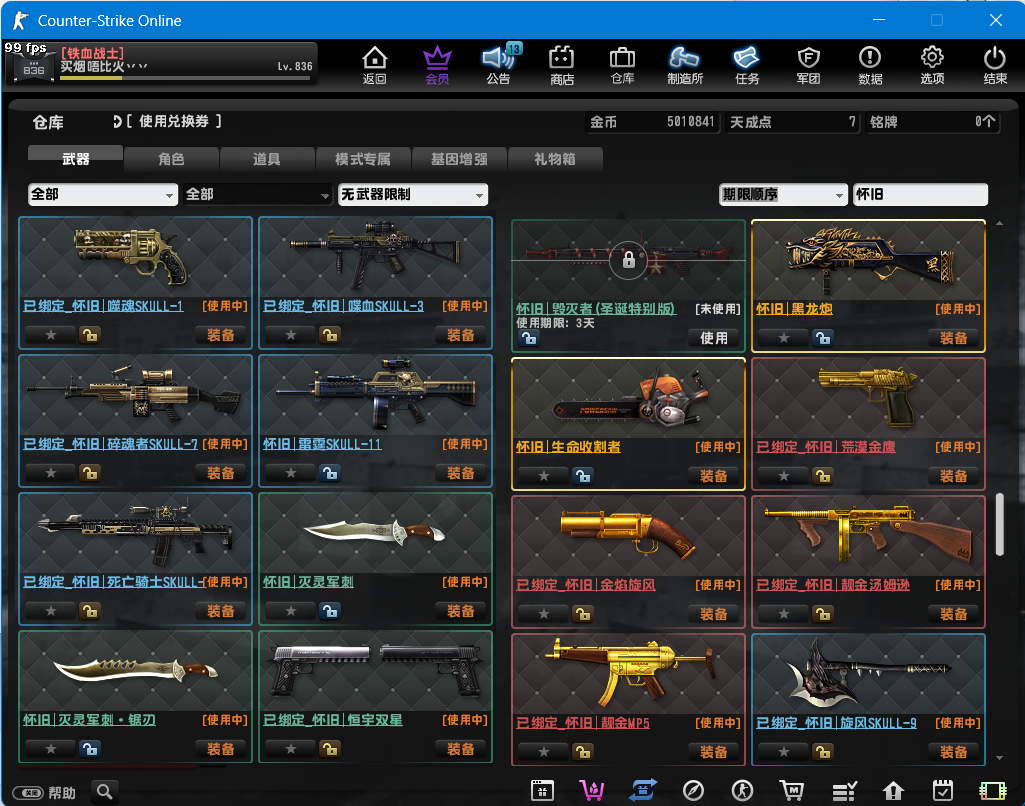Open the 军团 clan shield icon
The width and height of the screenshot is (1025, 806).
click(x=809, y=65)
